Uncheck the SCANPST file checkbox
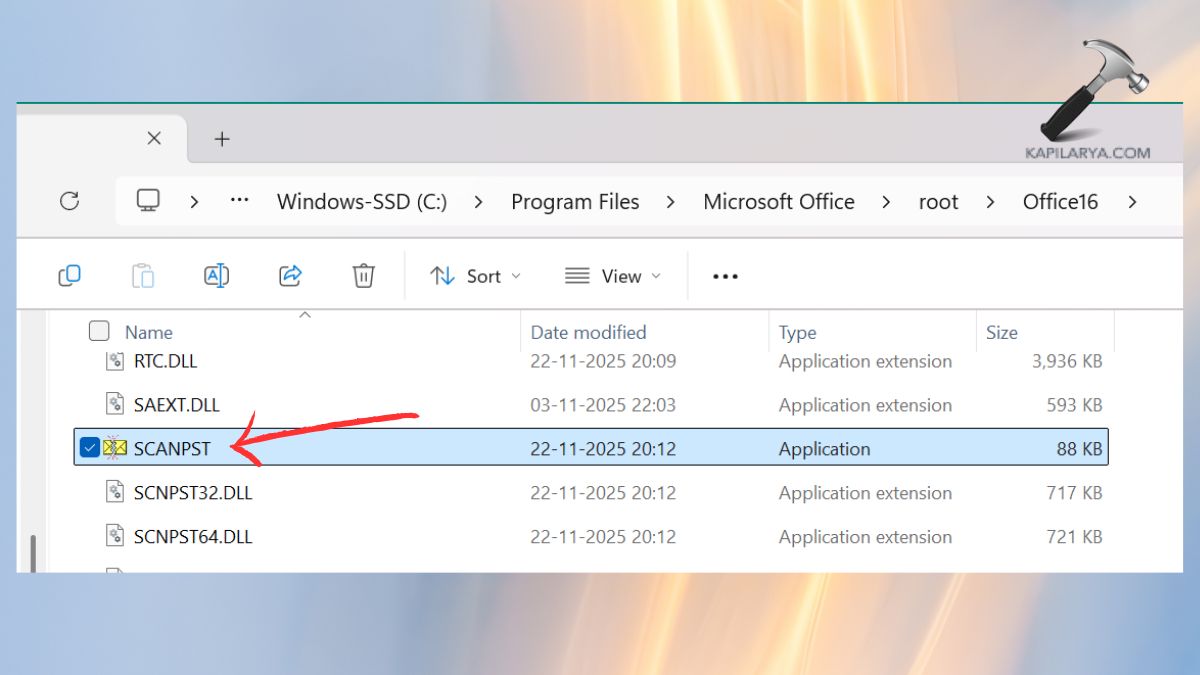Viewport: 1200px width, 675px height. [x=89, y=449]
